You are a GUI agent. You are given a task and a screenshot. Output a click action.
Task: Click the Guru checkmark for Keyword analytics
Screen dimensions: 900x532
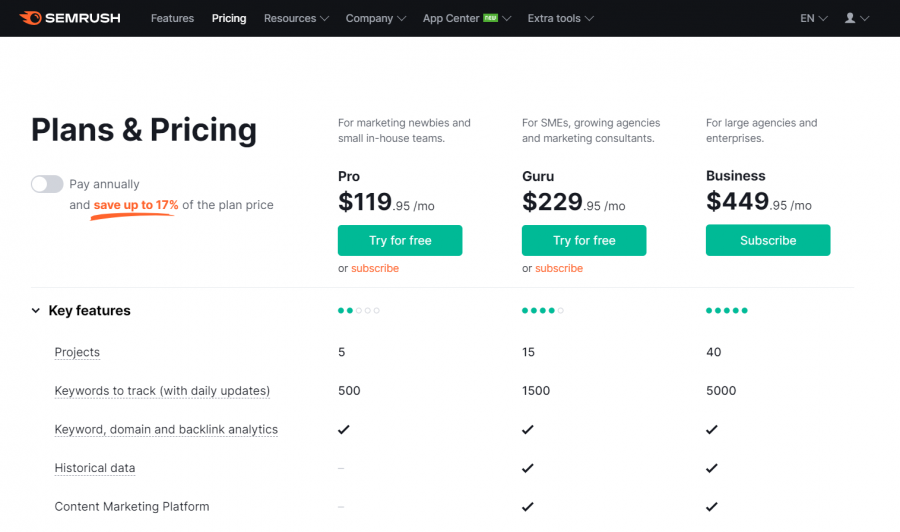[x=527, y=429]
